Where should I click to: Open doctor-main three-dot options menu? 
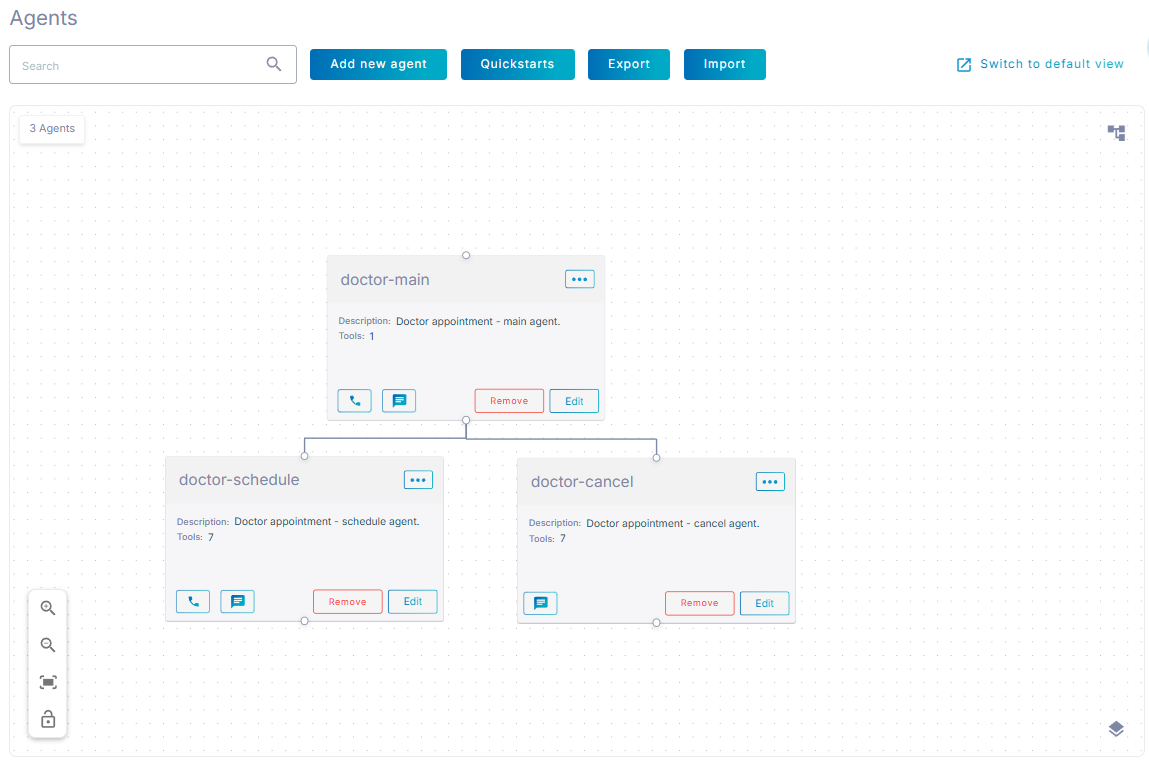coord(579,279)
